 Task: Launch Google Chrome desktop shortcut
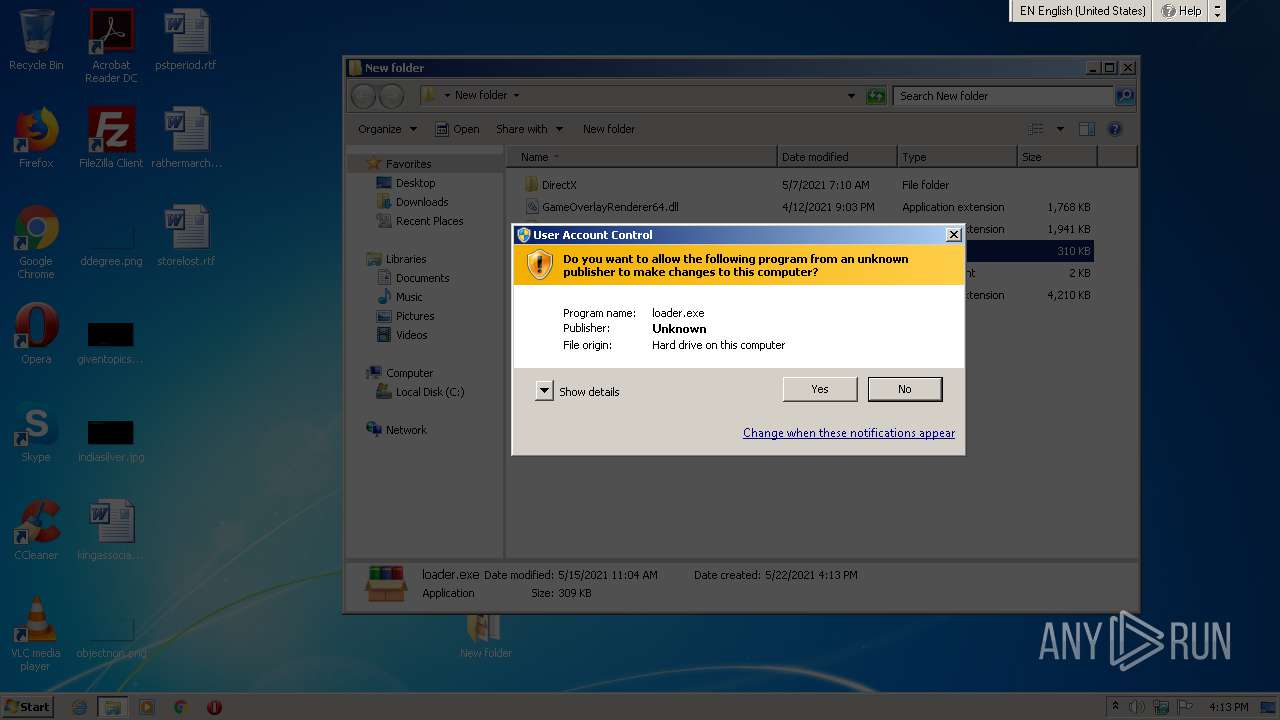pyautogui.click(x=36, y=242)
